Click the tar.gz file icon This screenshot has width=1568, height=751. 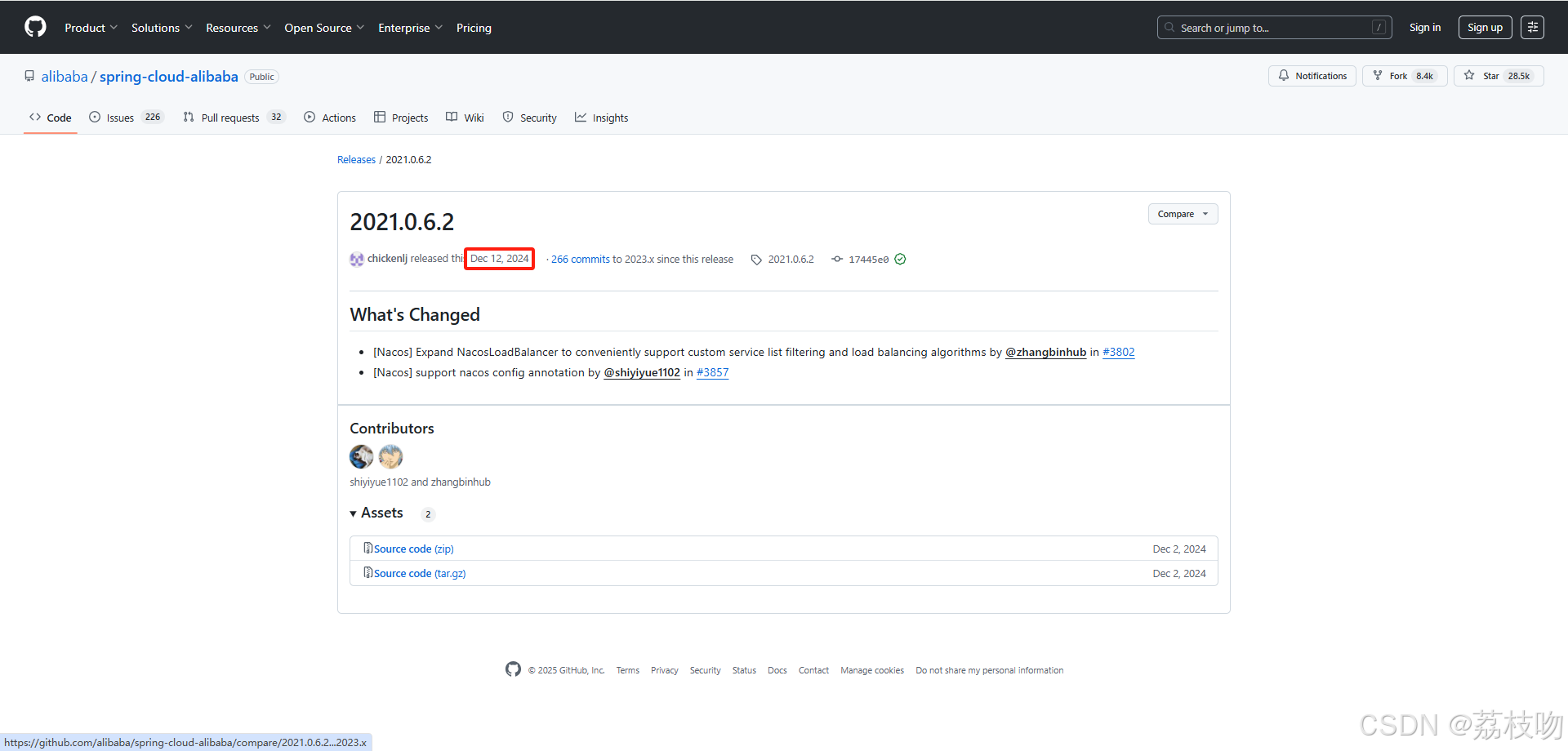368,573
